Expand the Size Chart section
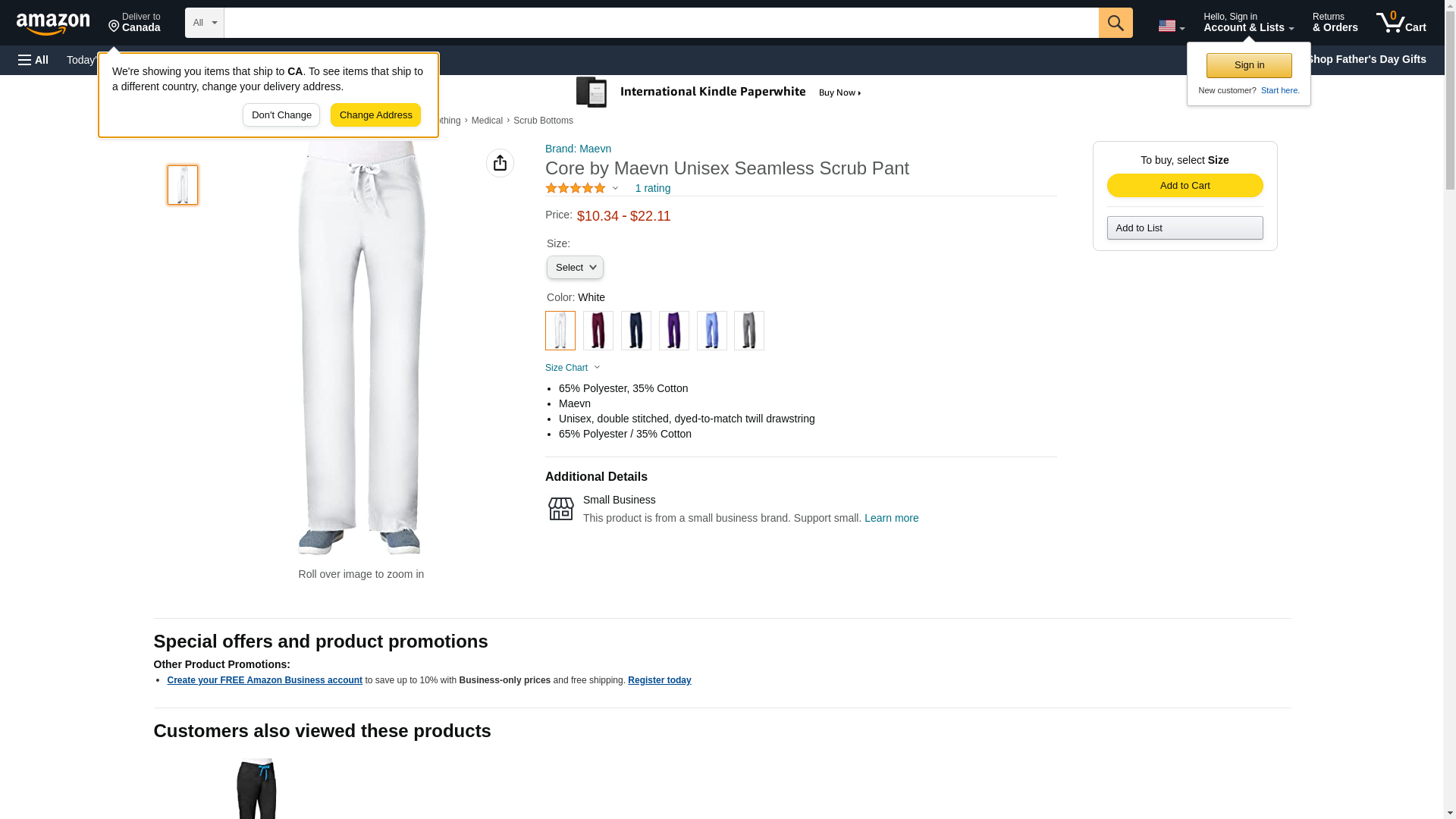 (573, 368)
